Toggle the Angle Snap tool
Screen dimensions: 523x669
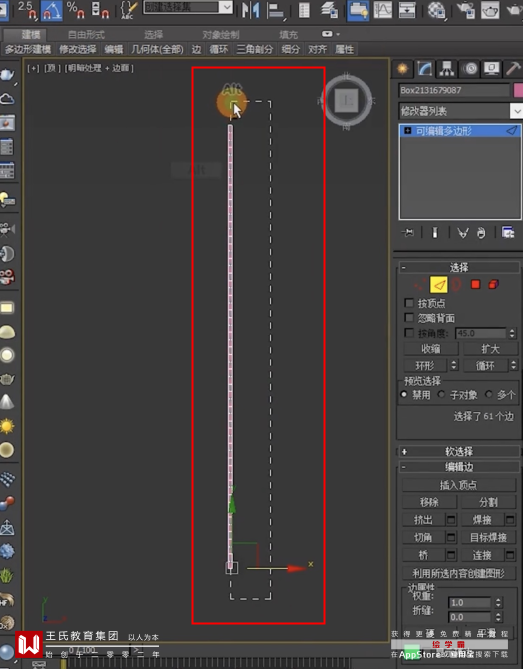tap(52, 9)
